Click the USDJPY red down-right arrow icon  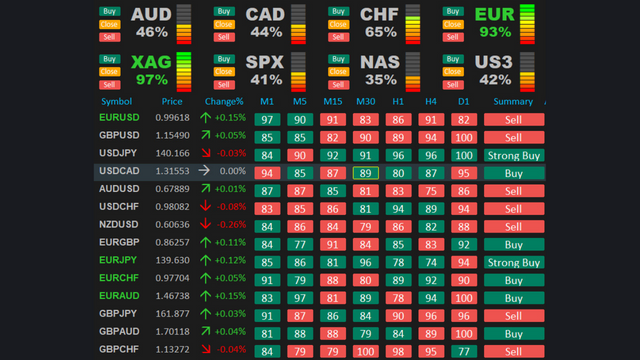(206, 153)
